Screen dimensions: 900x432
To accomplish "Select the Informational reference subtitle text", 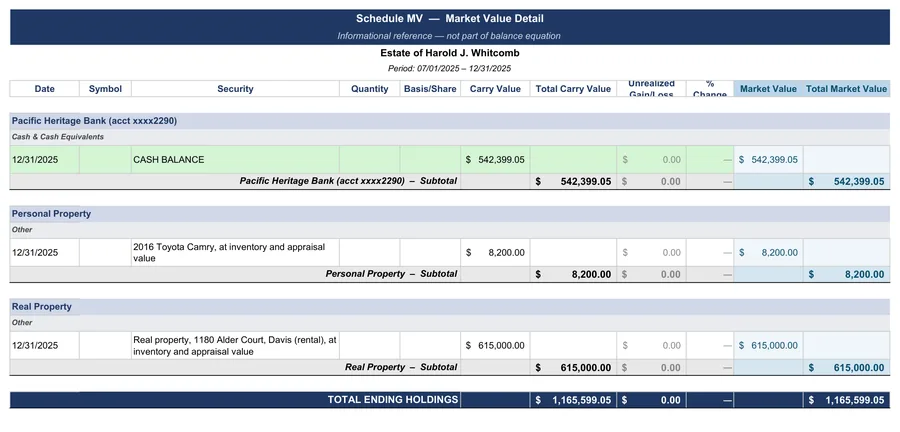I will (x=449, y=36).
